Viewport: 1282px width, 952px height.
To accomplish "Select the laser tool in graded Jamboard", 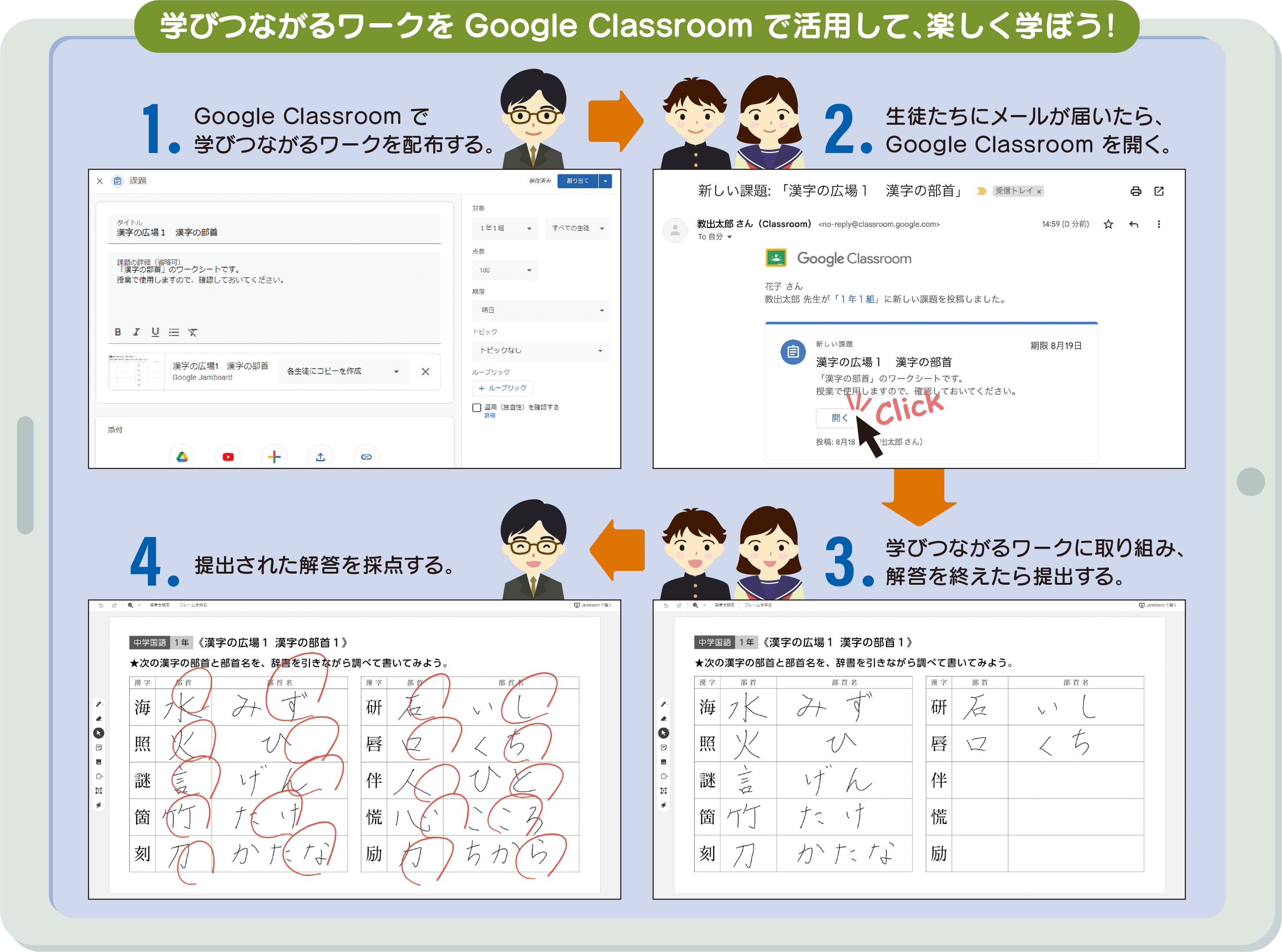I will [99, 805].
